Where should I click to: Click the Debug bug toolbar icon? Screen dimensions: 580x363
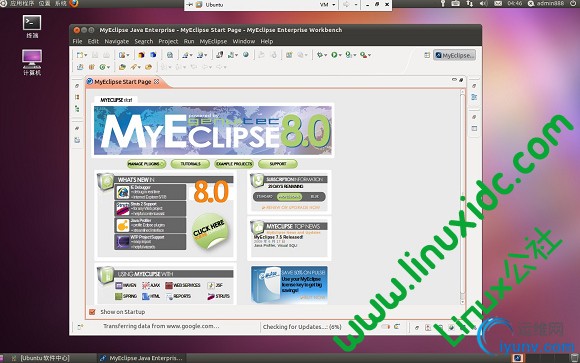tap(320, 55)
